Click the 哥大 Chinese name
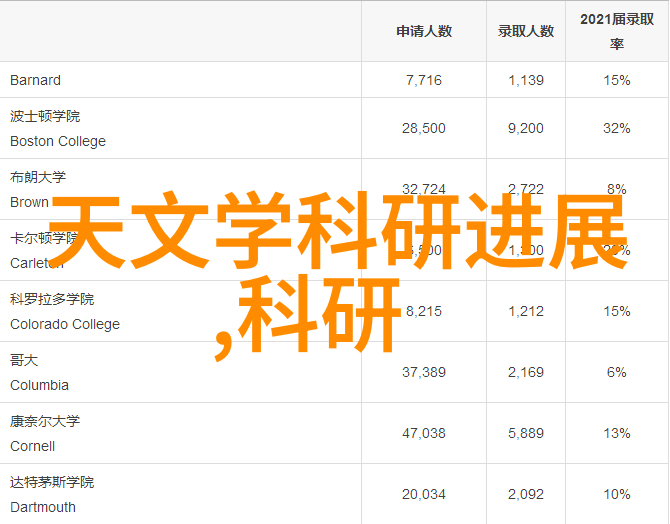The image size is (670, 524). 24,360
